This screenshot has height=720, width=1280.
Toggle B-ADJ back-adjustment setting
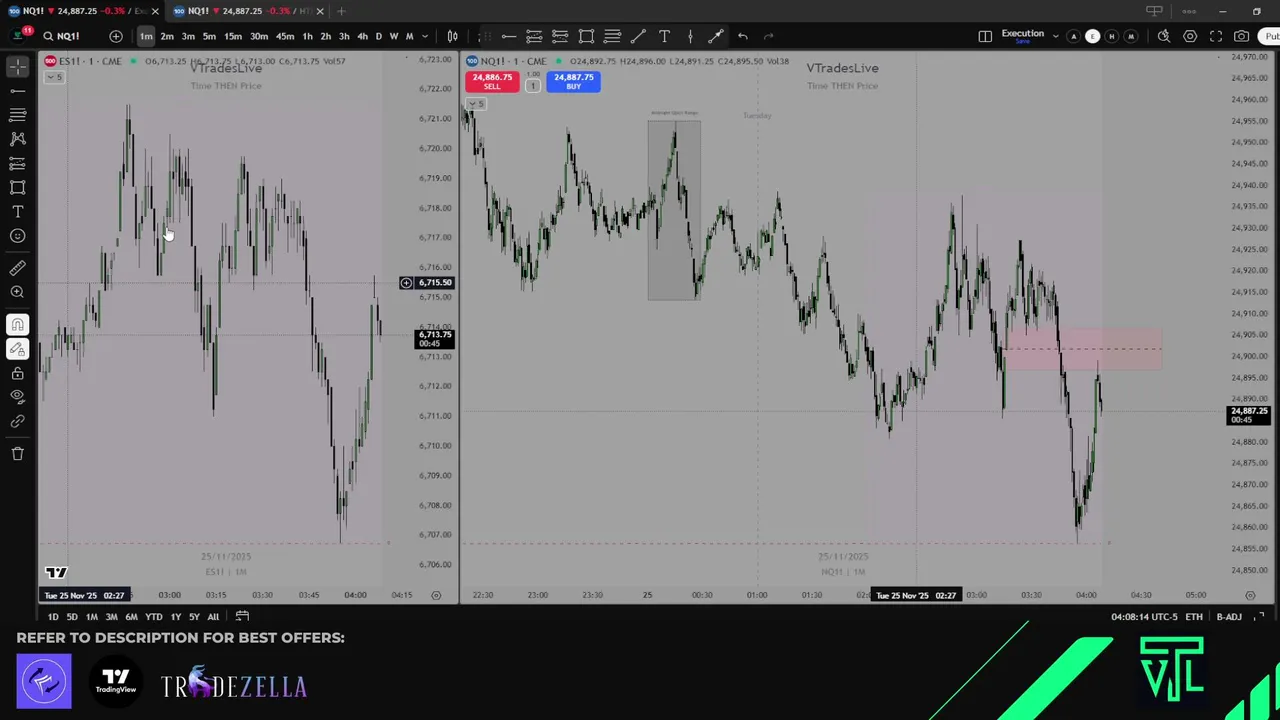pyautogui.click(x=1229, y=616)
